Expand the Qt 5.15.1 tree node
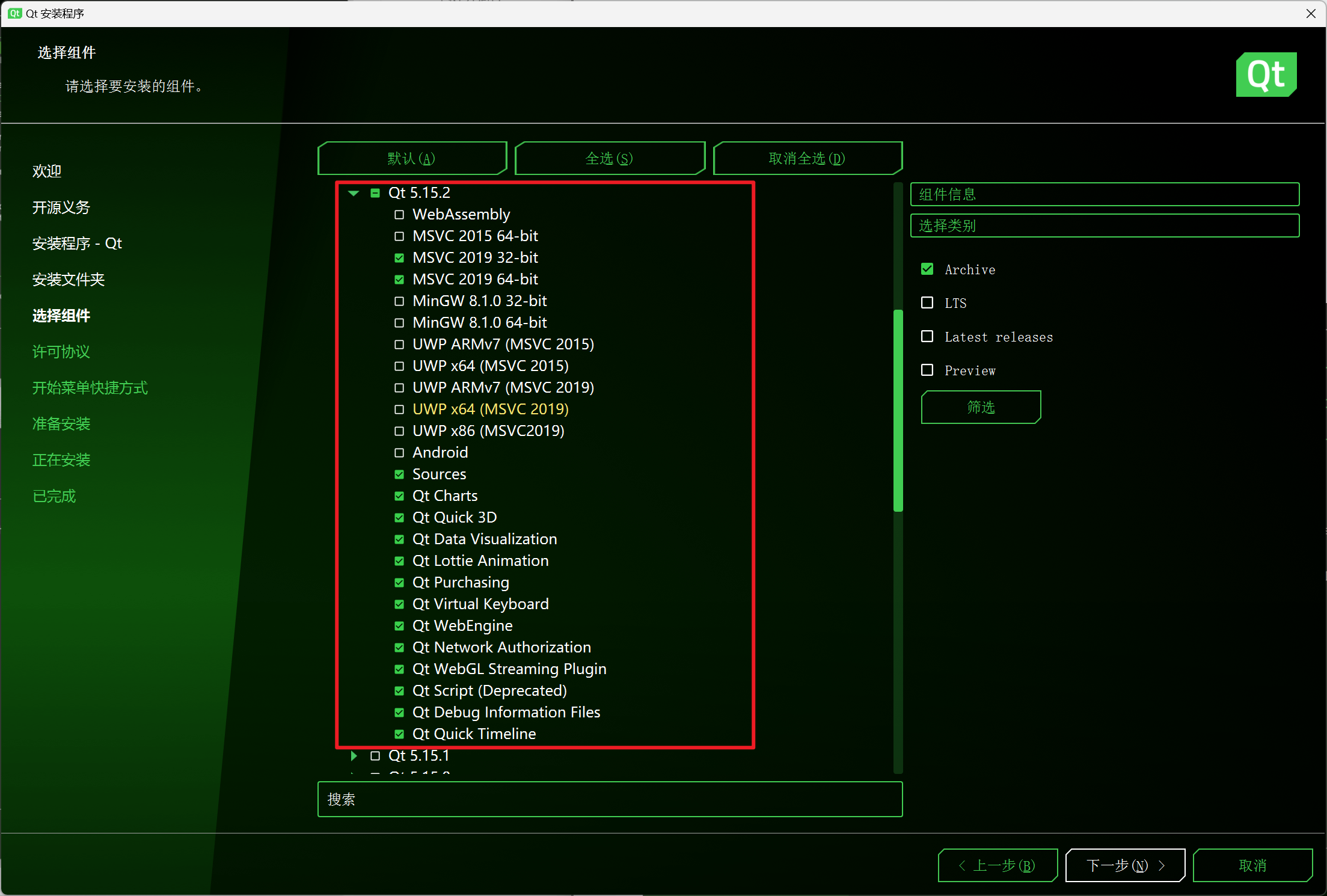The image size is (1327, 896). click(x=354, y=756)
